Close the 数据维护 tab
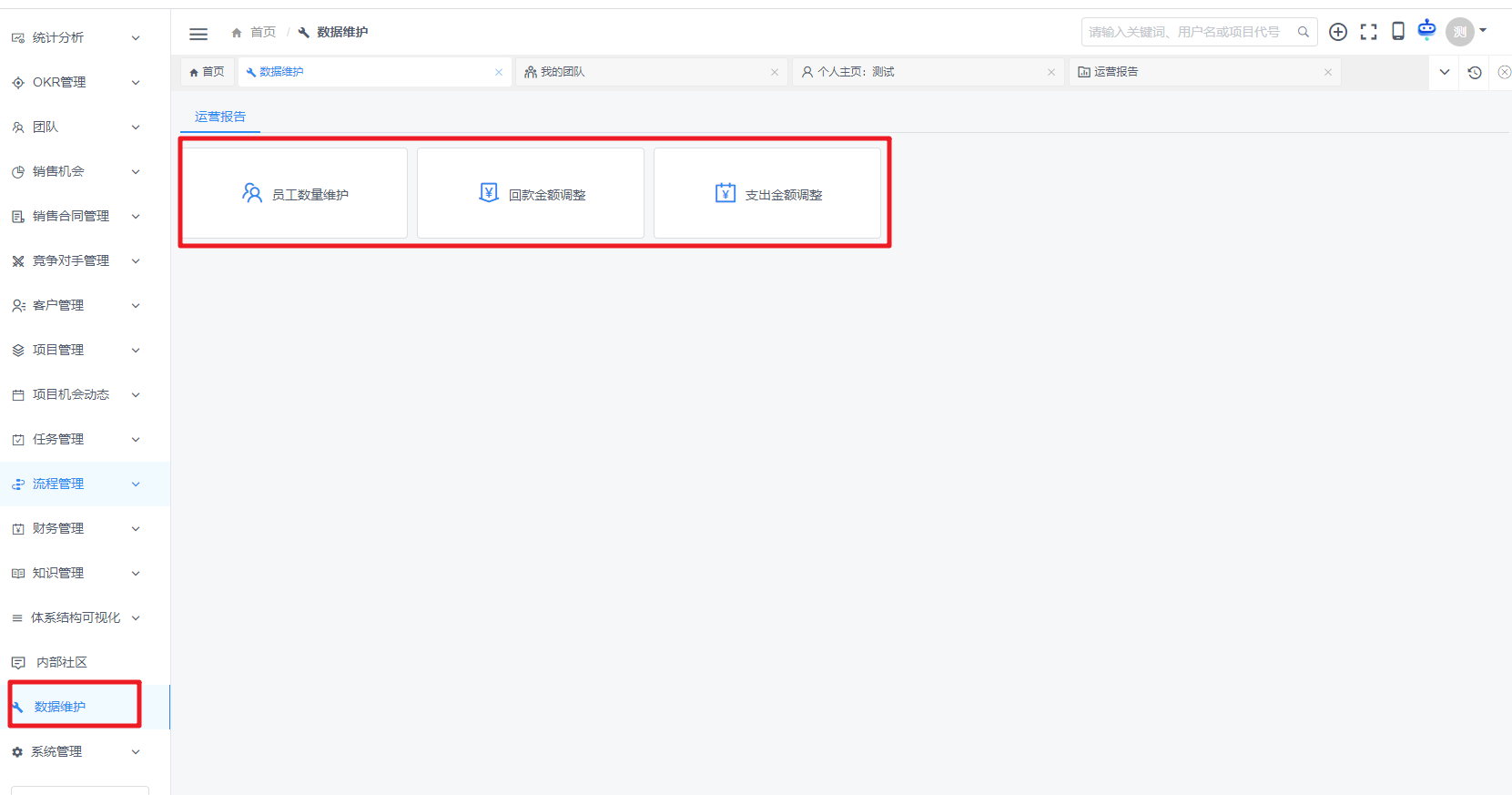Image resolution: width=1512 pixels, height=795 pixels. [x=499, y=72]
